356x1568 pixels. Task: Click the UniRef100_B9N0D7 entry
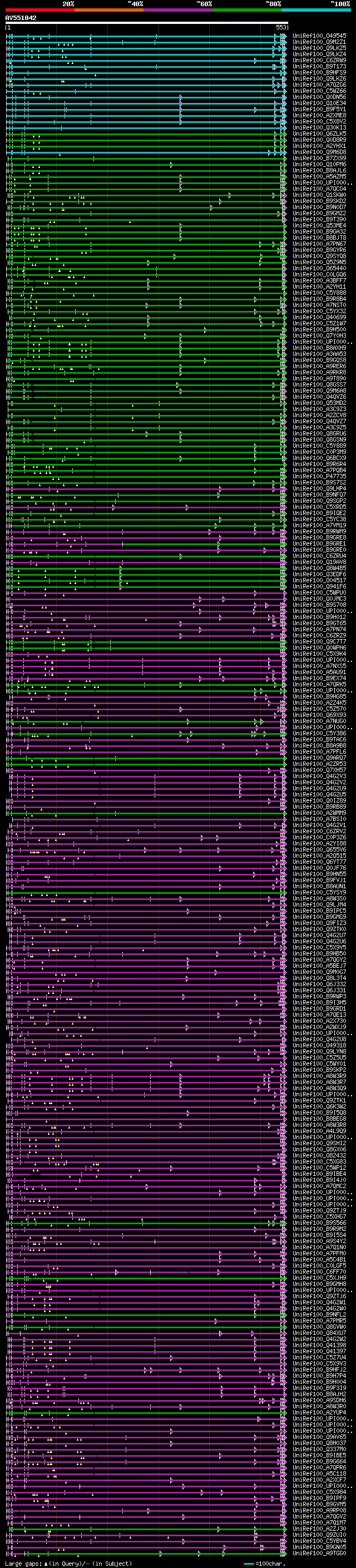click(319, 207)
